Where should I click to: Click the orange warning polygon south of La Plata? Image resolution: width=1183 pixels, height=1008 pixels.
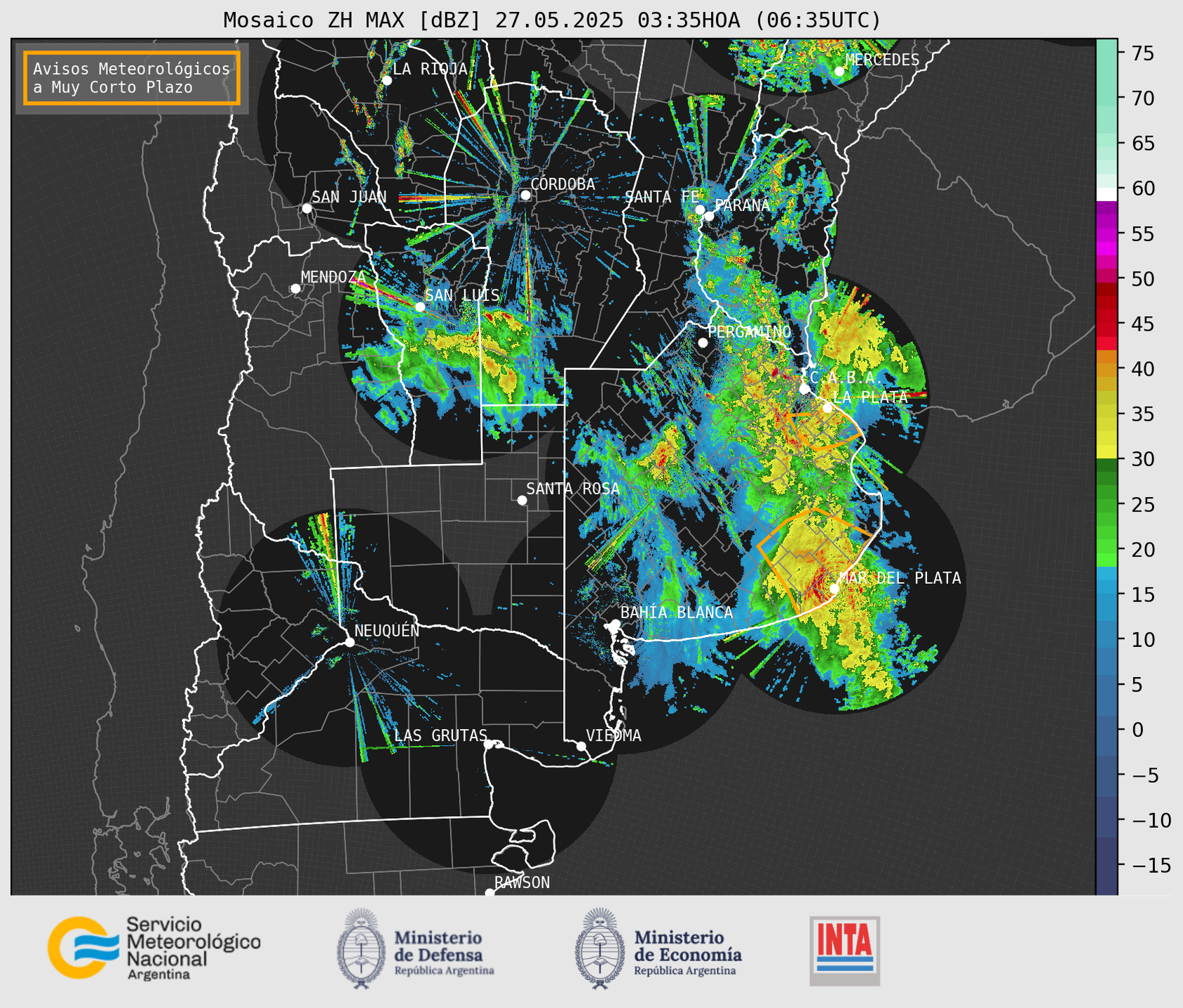coord(825,431)
